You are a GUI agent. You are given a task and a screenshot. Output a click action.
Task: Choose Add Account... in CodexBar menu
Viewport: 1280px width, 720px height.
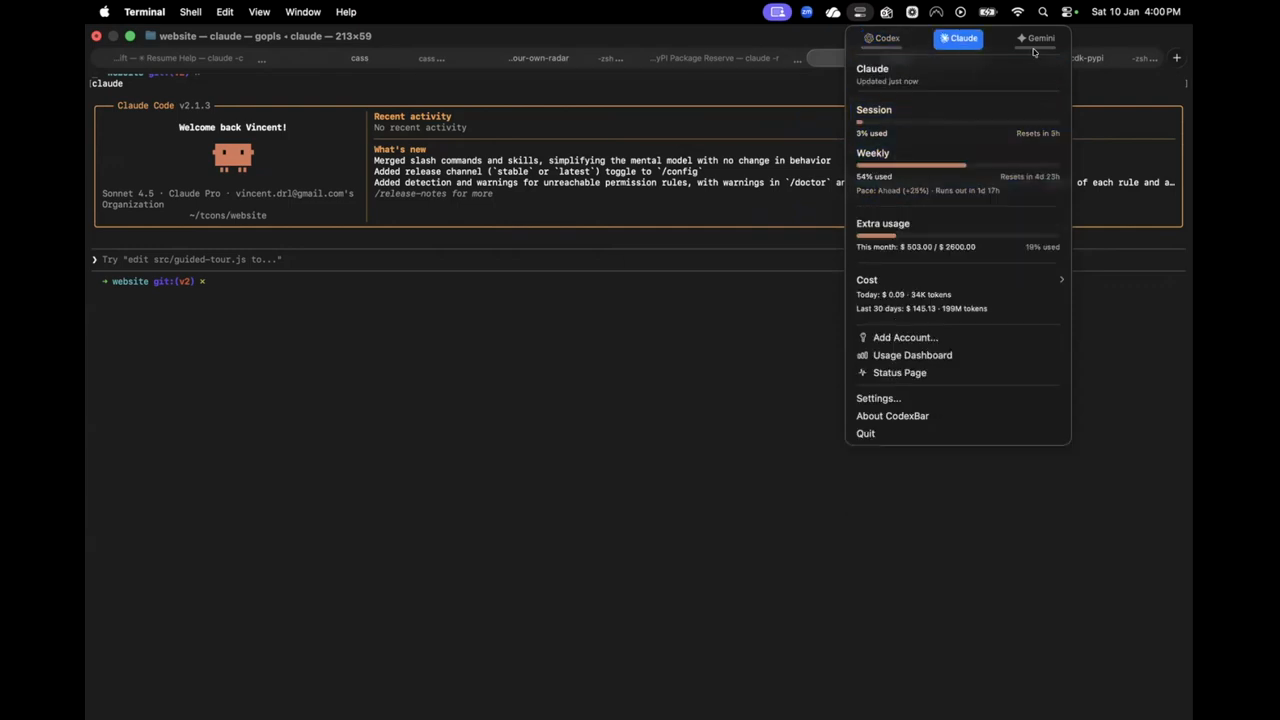[x=905, y=338]
